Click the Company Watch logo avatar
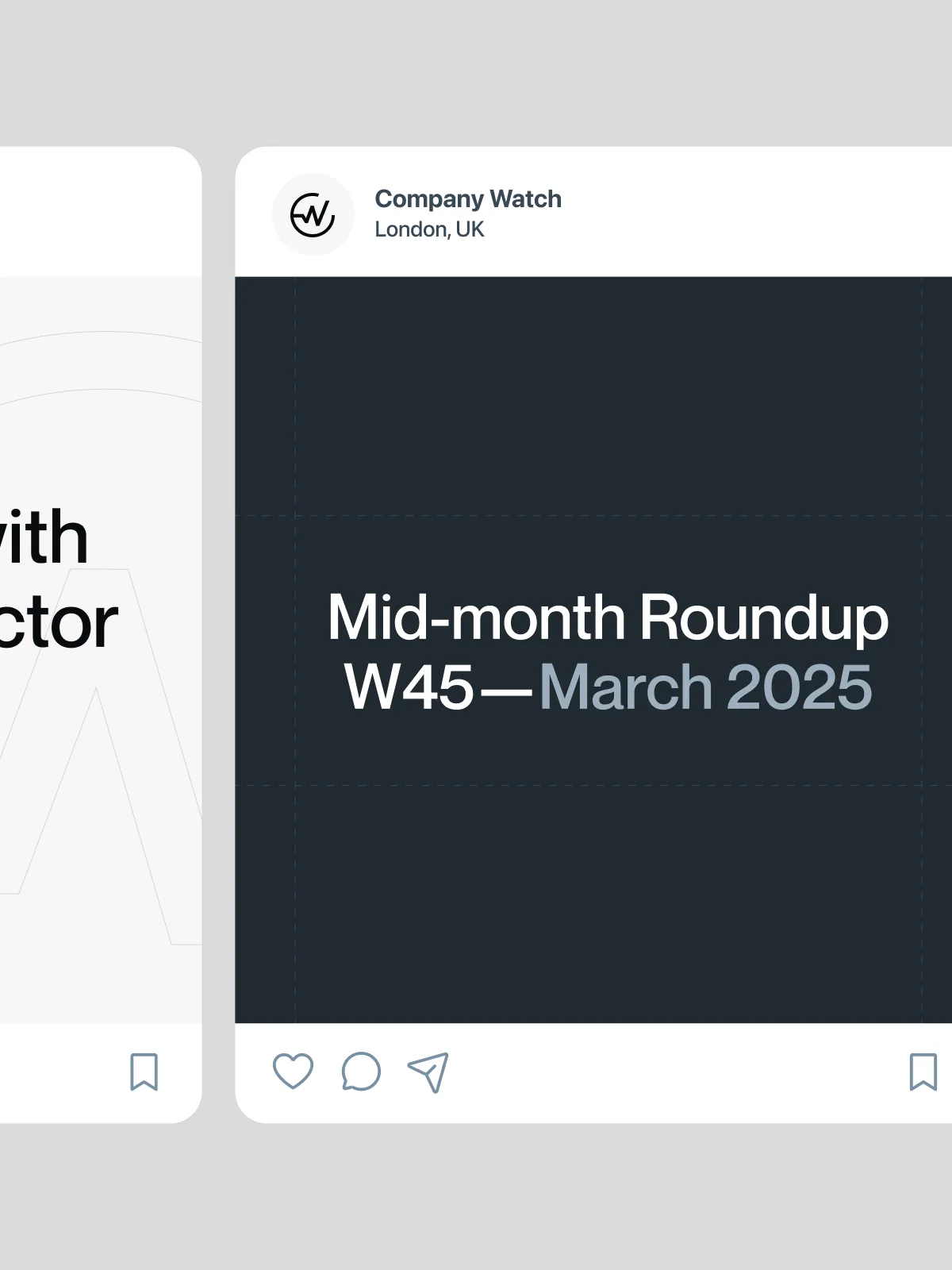Image resolution: width=952 pixels, height=1270 pixels. pos(313,214)
